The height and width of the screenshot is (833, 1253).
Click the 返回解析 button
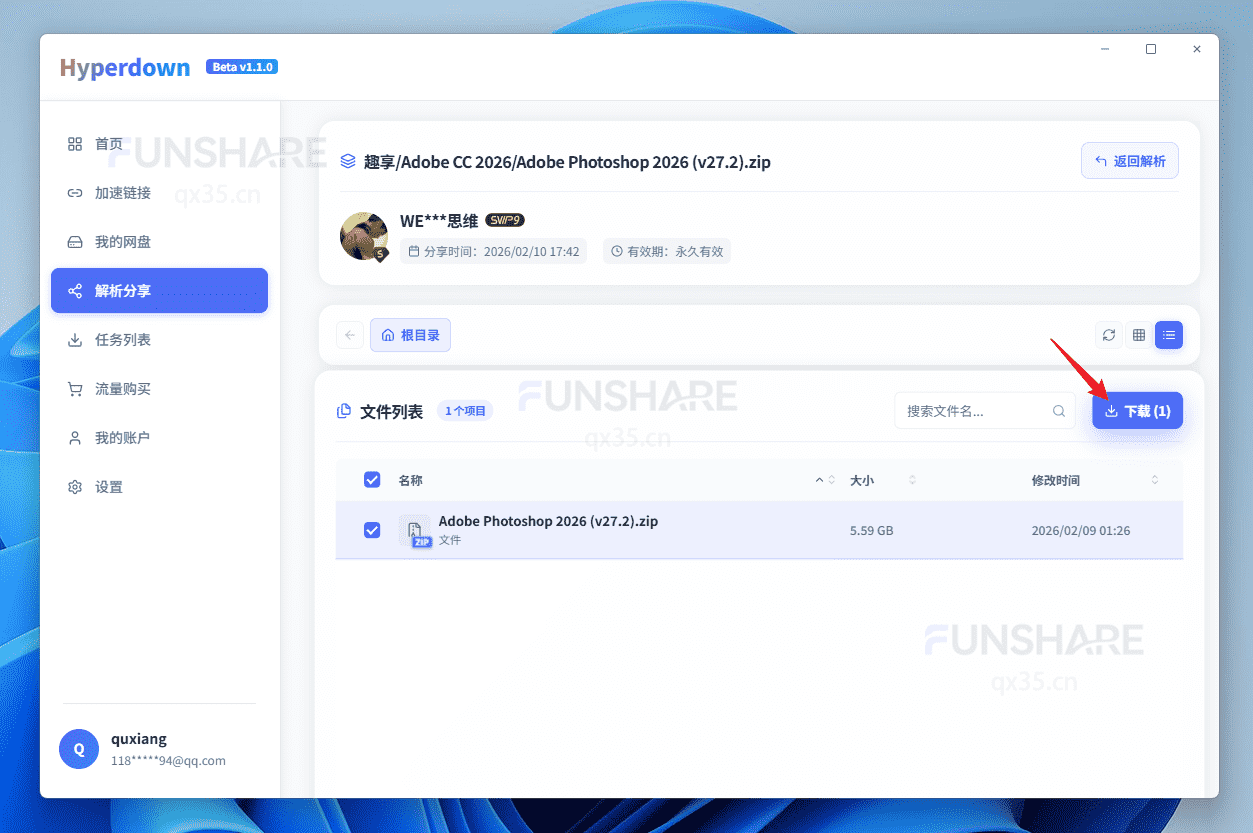(x=1130, y=160)
